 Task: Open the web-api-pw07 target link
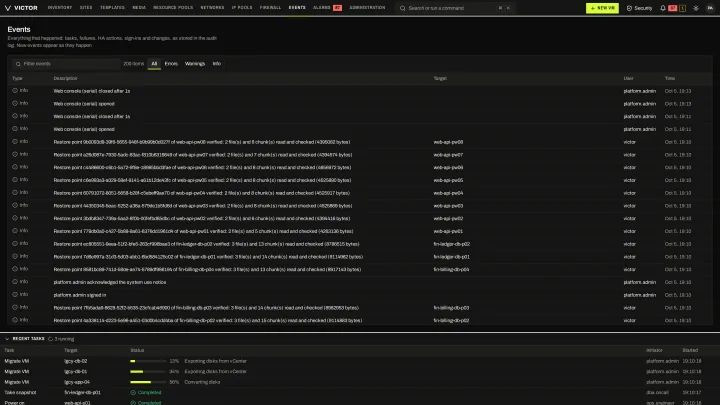pos(448,155)
